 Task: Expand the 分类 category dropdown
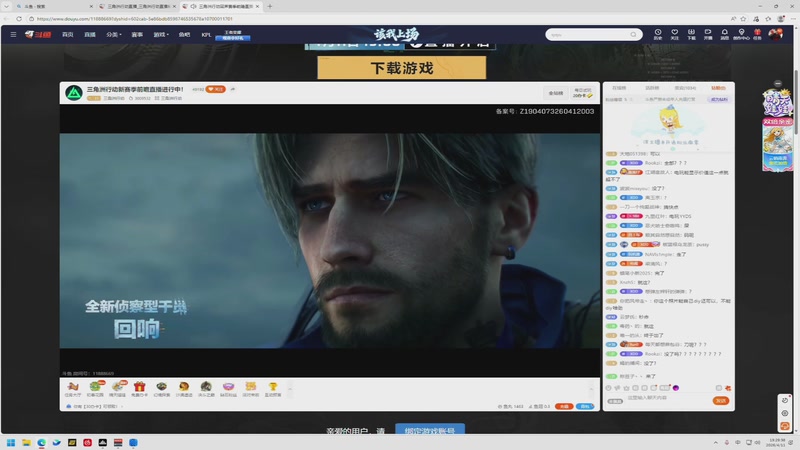[x=114, y=35]
